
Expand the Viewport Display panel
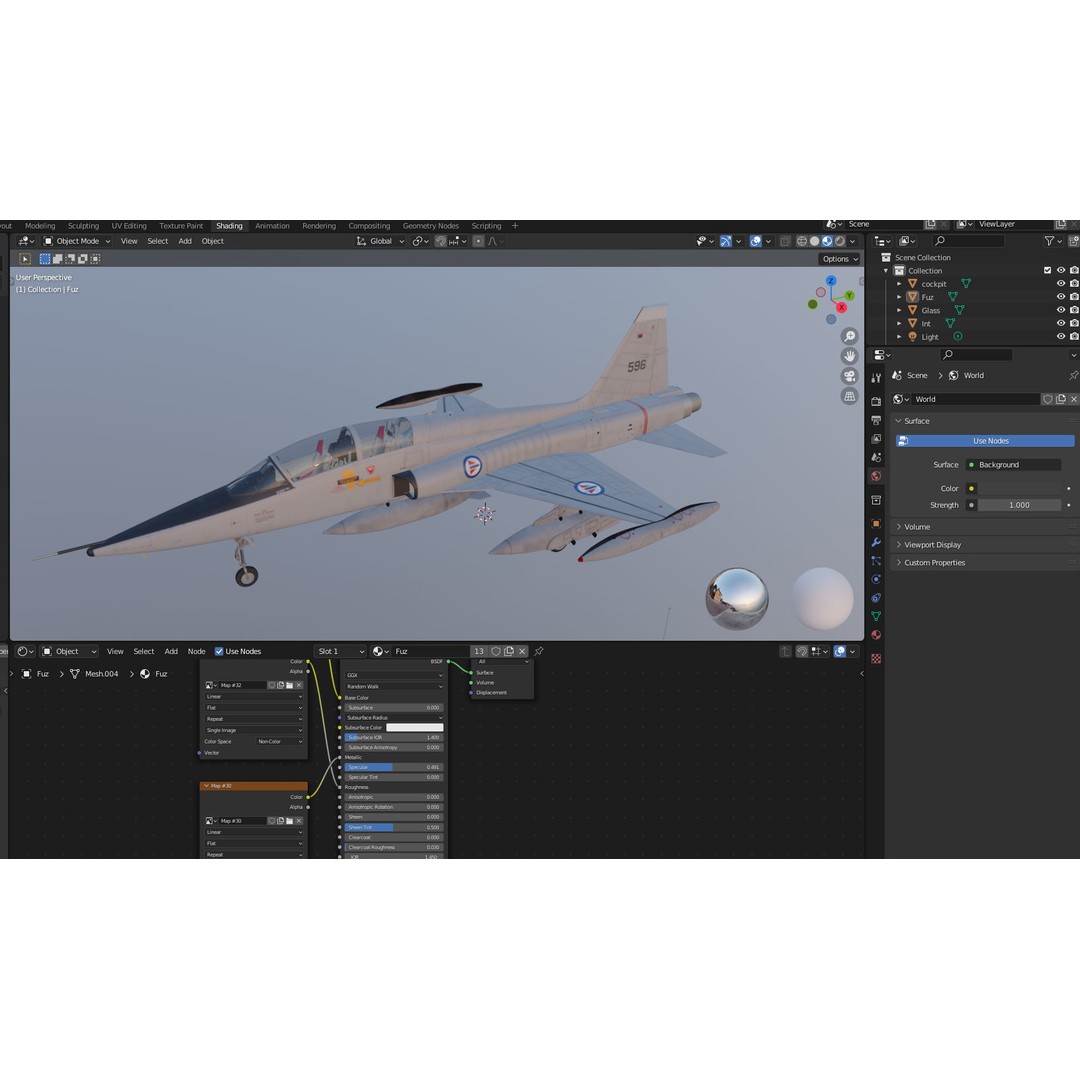[932, 545]
